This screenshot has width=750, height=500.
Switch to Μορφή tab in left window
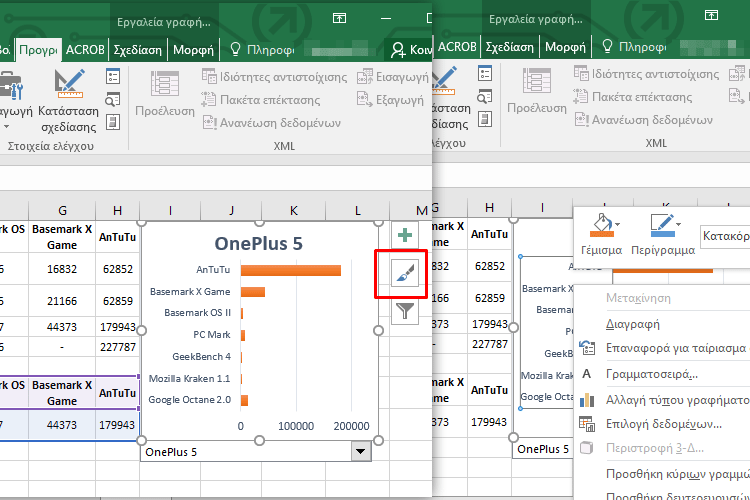[x=193, y=50]
